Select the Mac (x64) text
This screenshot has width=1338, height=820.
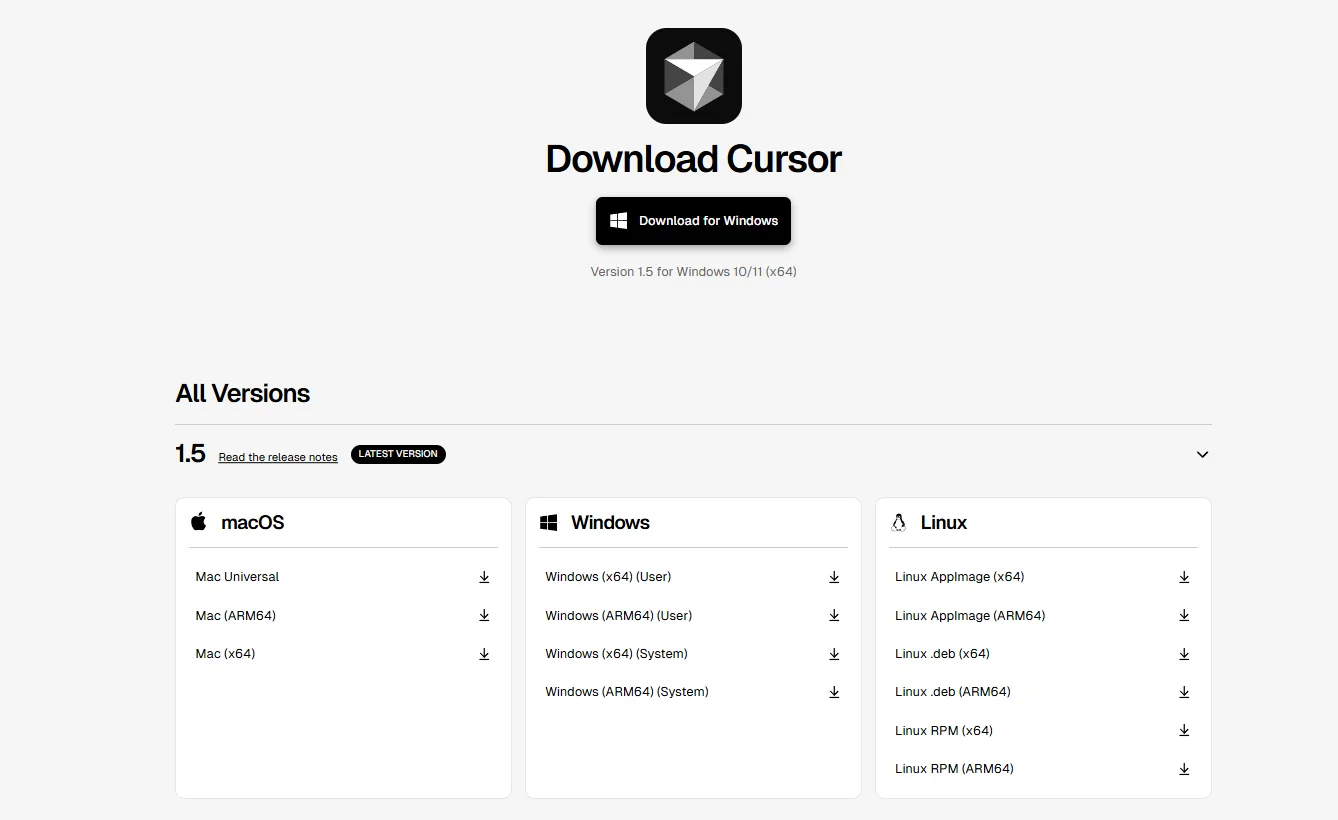point(225,654)
